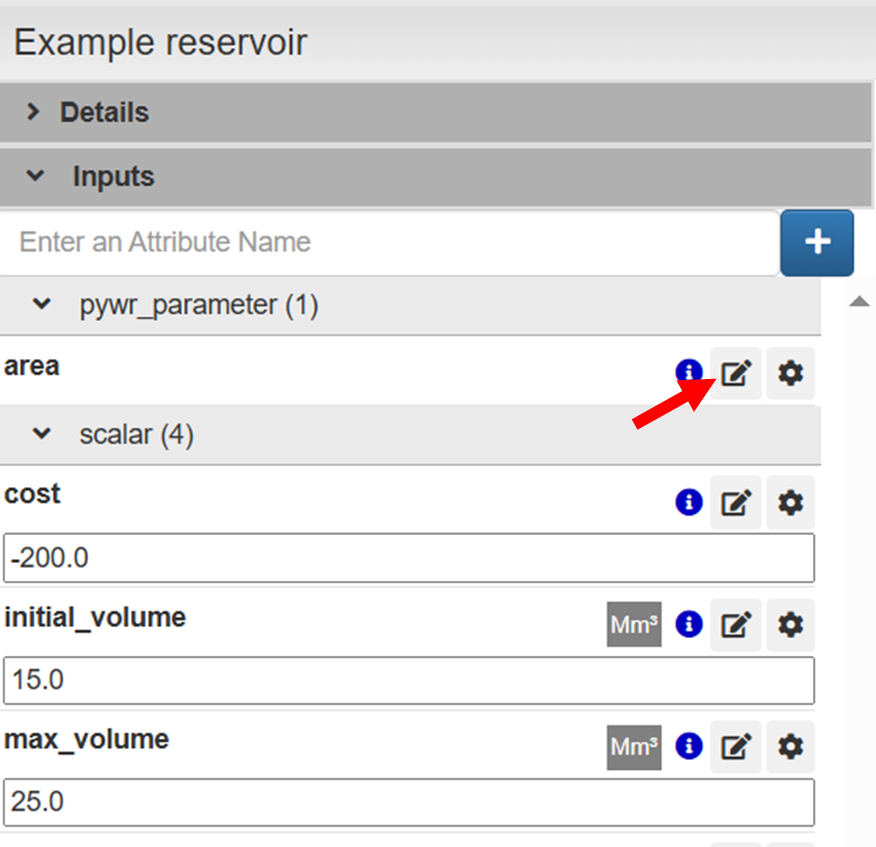
Task: Focus the Enter an Attribute Name field
Action: 388,242
